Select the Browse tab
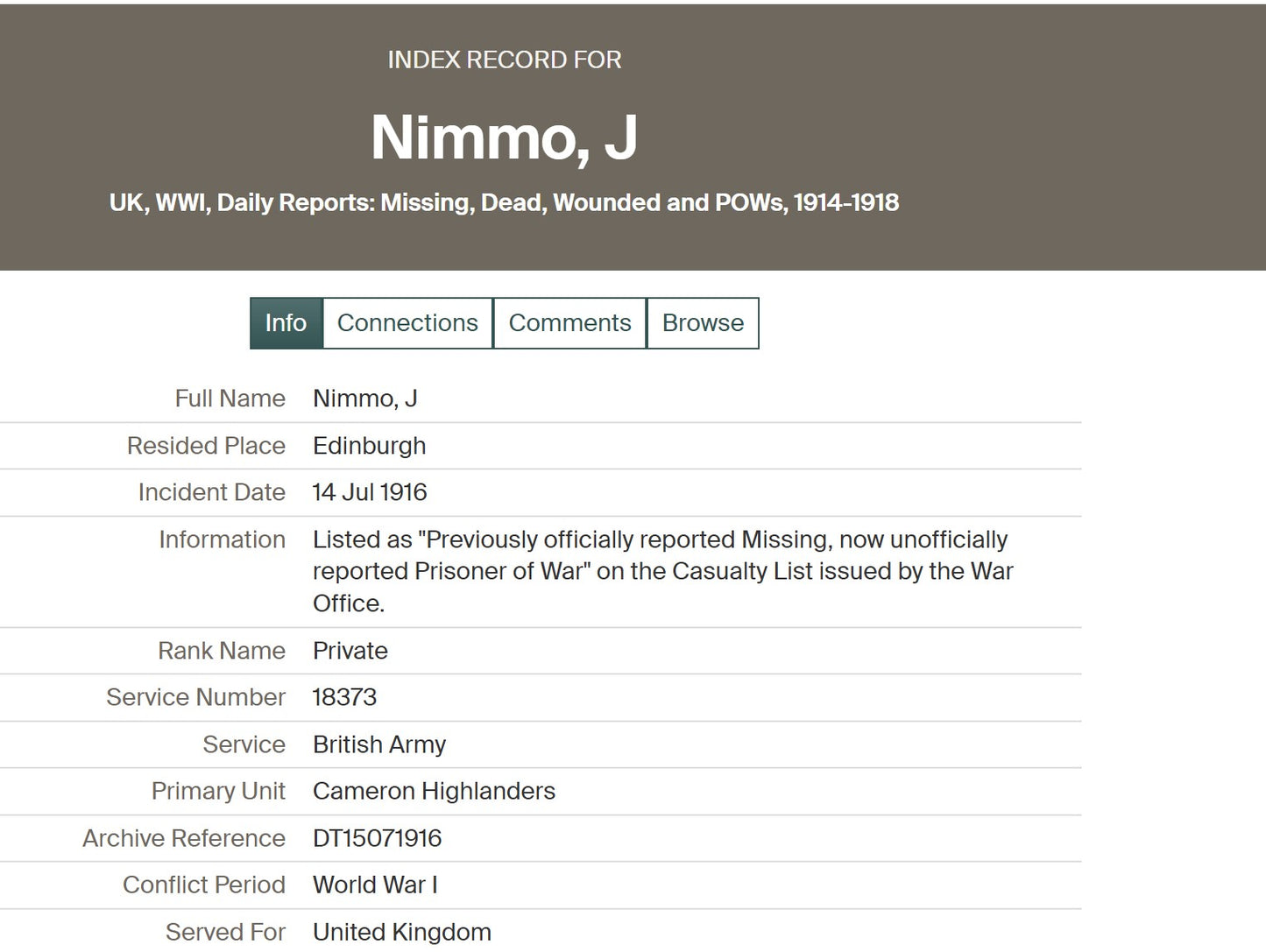The height and width of the screenshot is (952, 1266). pos(702,322)
